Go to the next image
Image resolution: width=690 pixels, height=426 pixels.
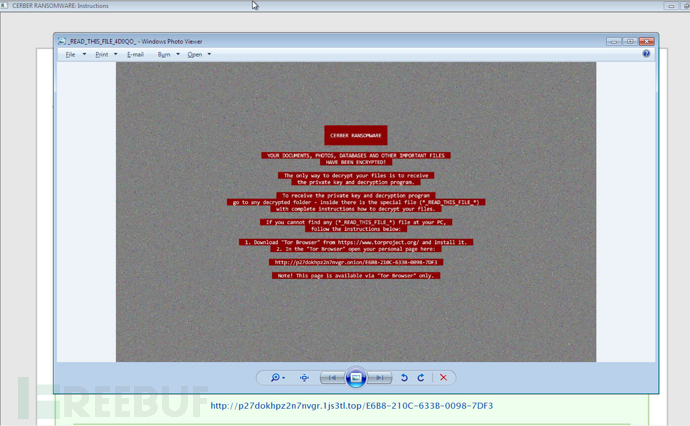(x=379, y=378)
